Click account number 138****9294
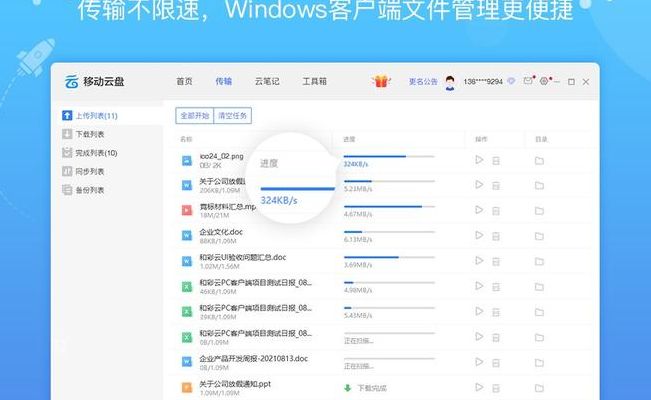 [483, 81]
